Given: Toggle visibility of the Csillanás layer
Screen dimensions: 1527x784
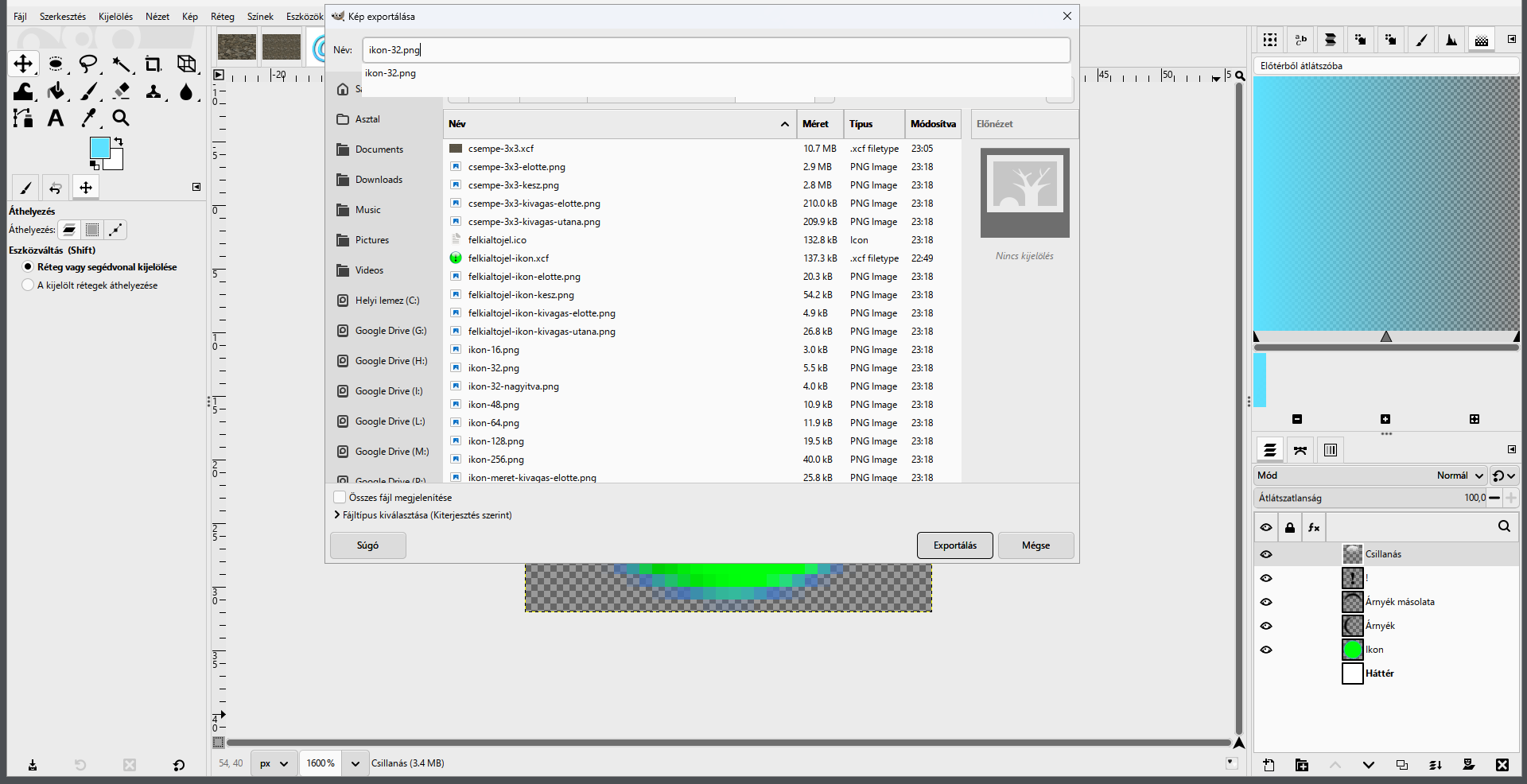Looking at the screenshot, I should click(1266, 554).
